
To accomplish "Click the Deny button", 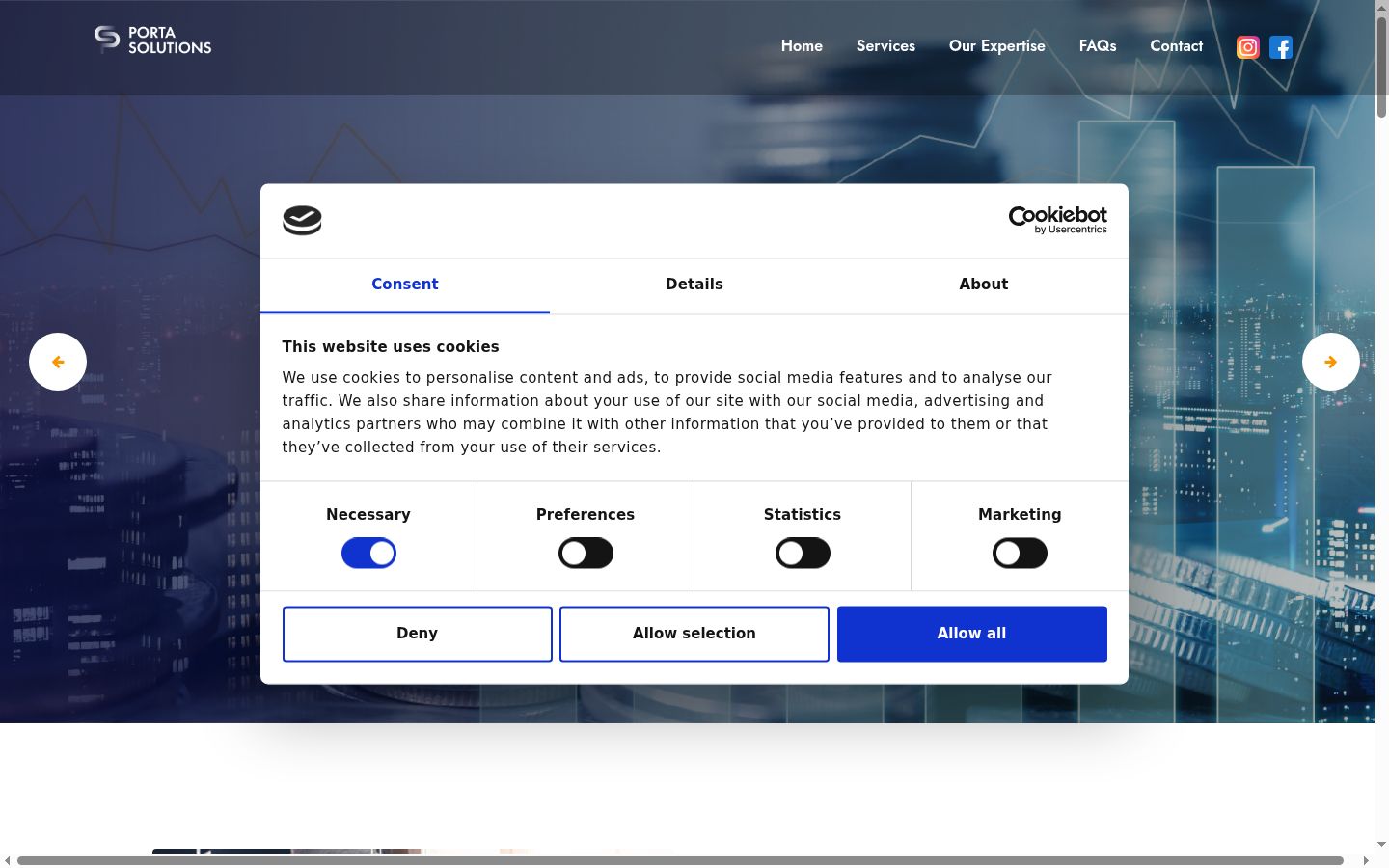I will coord(418,634).
